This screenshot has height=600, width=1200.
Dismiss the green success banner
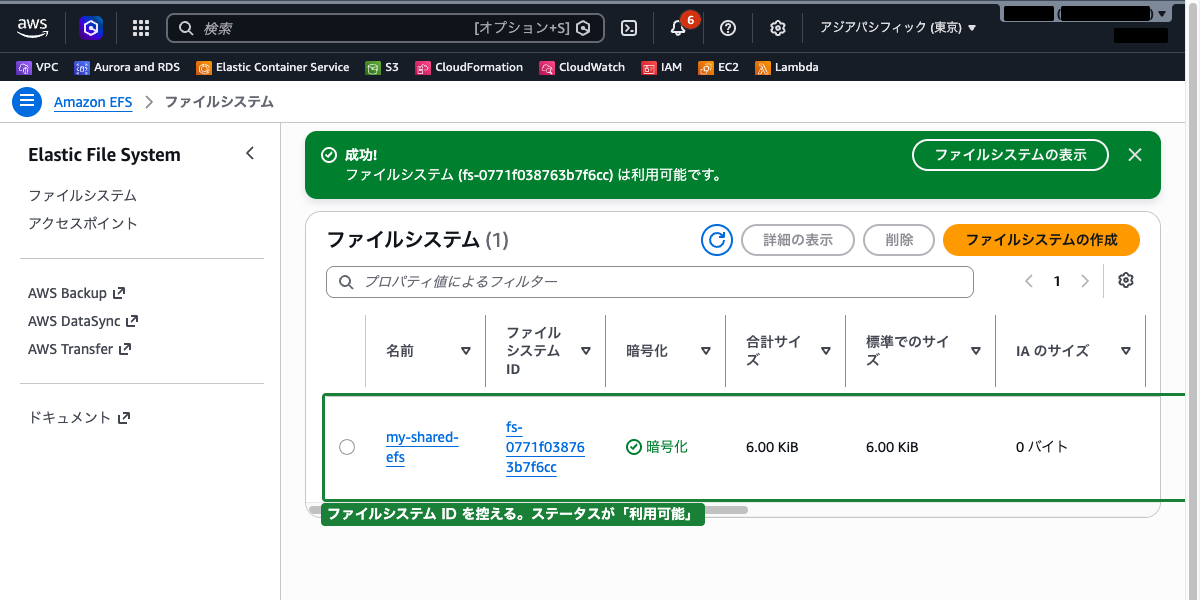pos(1135,155)
